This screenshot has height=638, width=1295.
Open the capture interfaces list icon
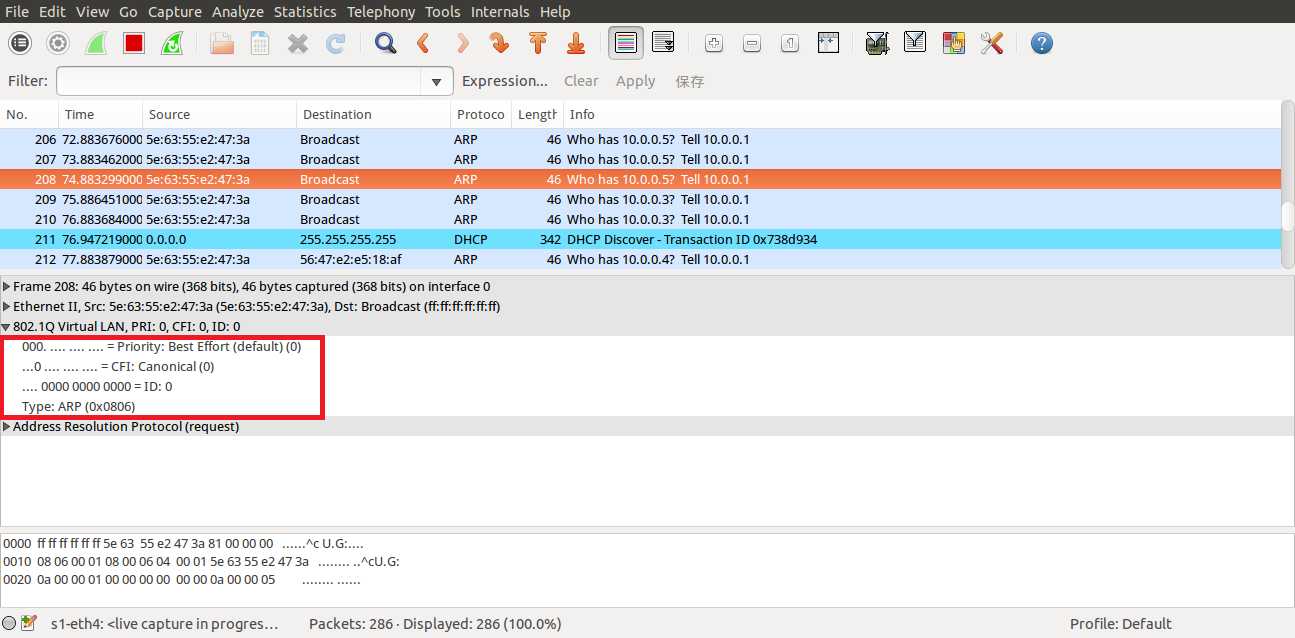20,43
